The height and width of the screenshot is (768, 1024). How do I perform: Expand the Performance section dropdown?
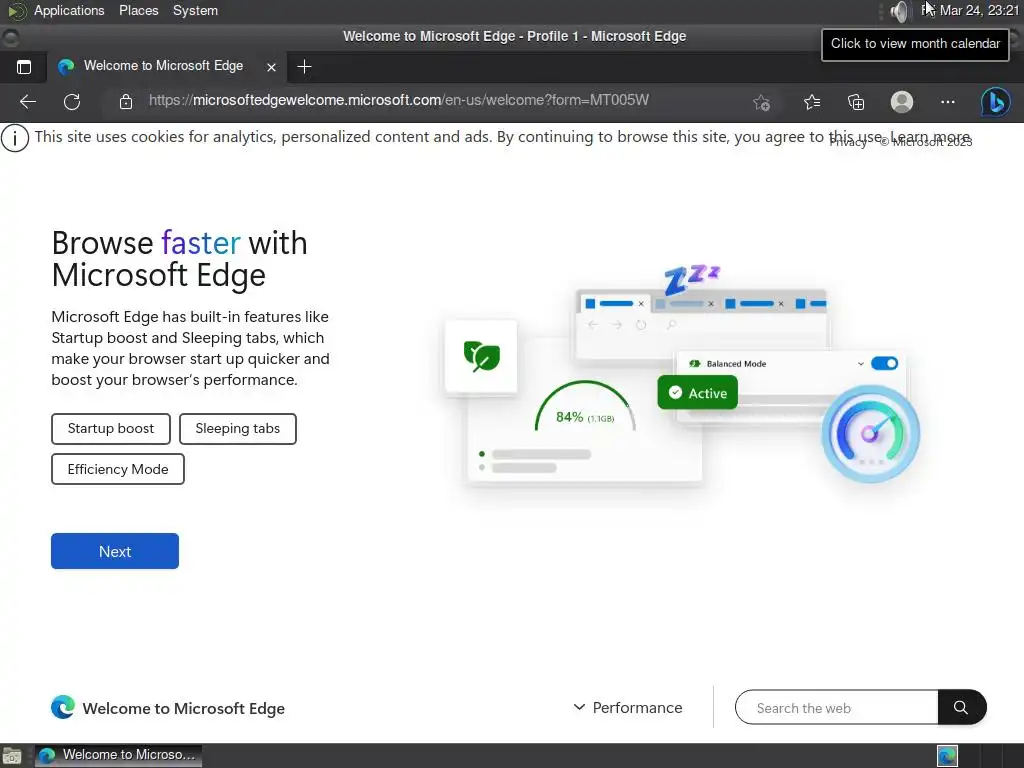628,707
